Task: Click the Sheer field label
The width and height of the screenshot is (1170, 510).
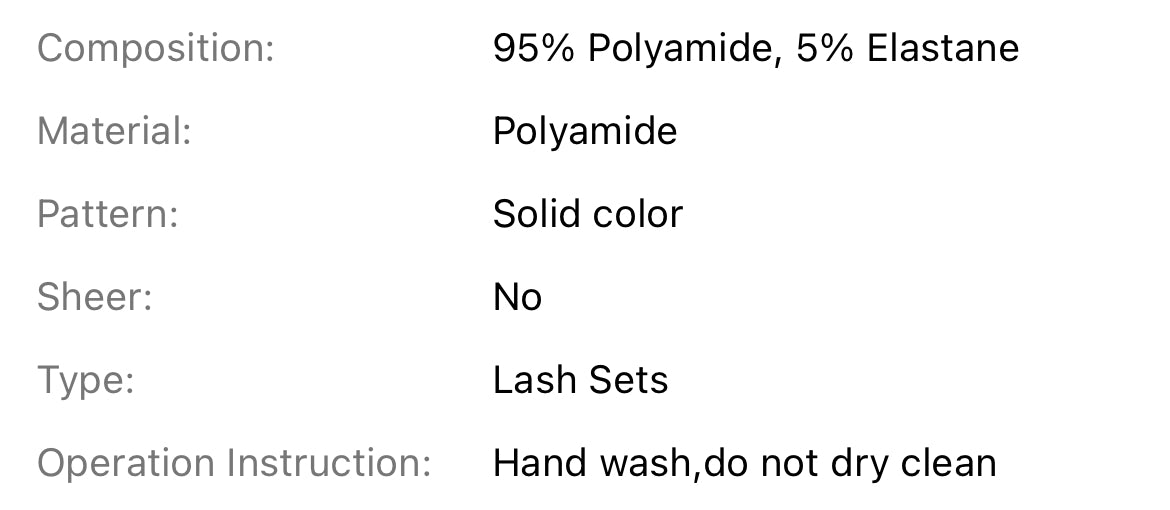Action: point(95,297)
